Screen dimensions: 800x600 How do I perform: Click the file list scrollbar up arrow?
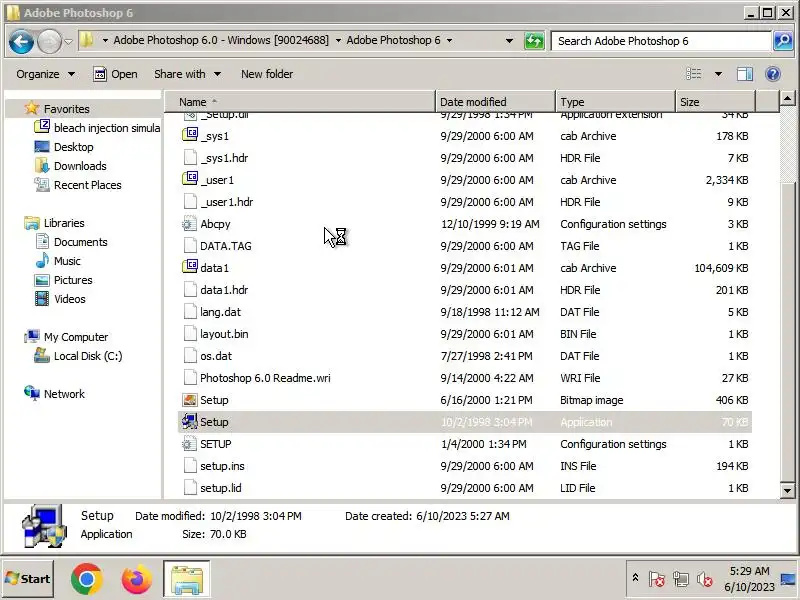(x=787, y=97)
